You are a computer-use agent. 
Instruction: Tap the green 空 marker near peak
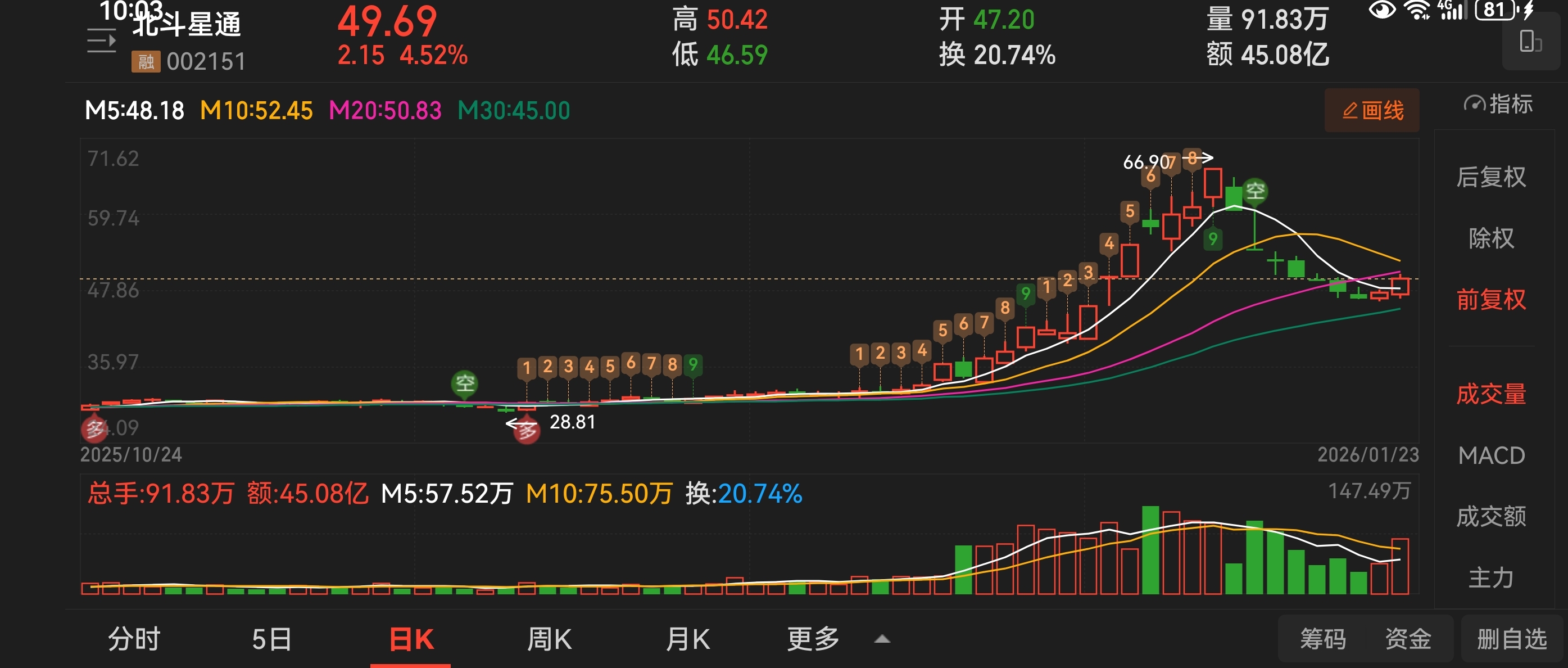click(1254, 191)
